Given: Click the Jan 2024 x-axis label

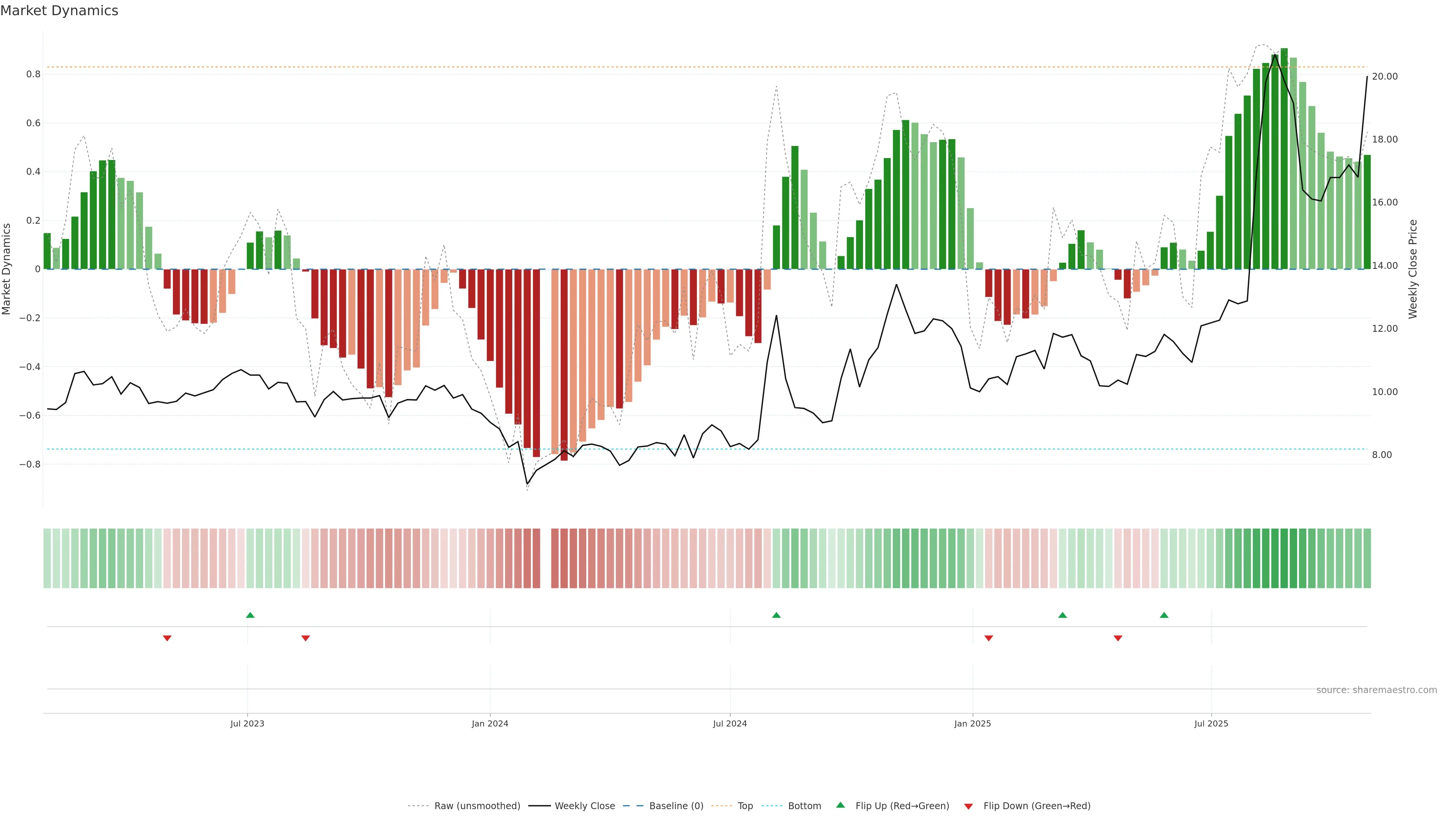Looking at the screenshot, I should 490,723.
